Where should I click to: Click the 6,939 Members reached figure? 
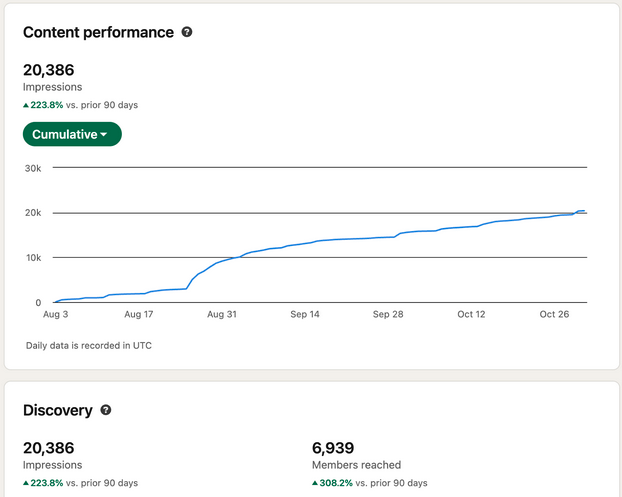(334, 448)
